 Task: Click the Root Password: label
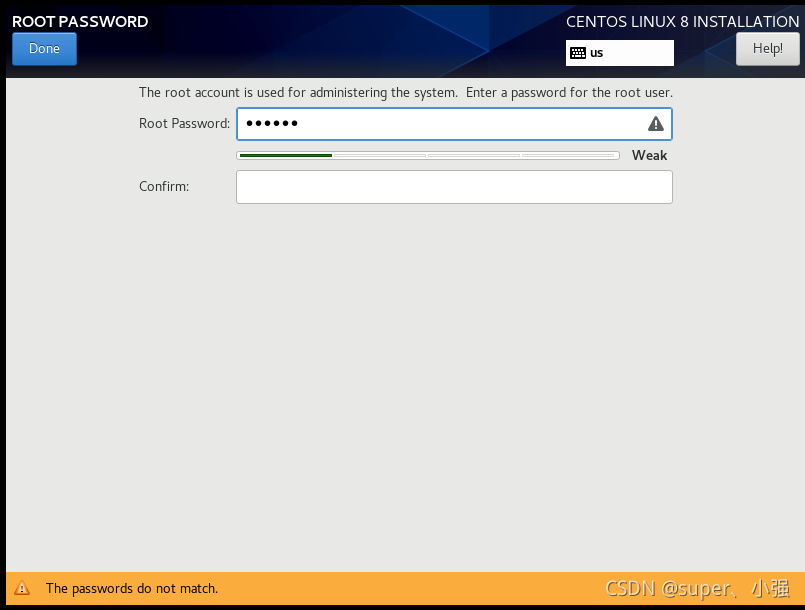184,123
